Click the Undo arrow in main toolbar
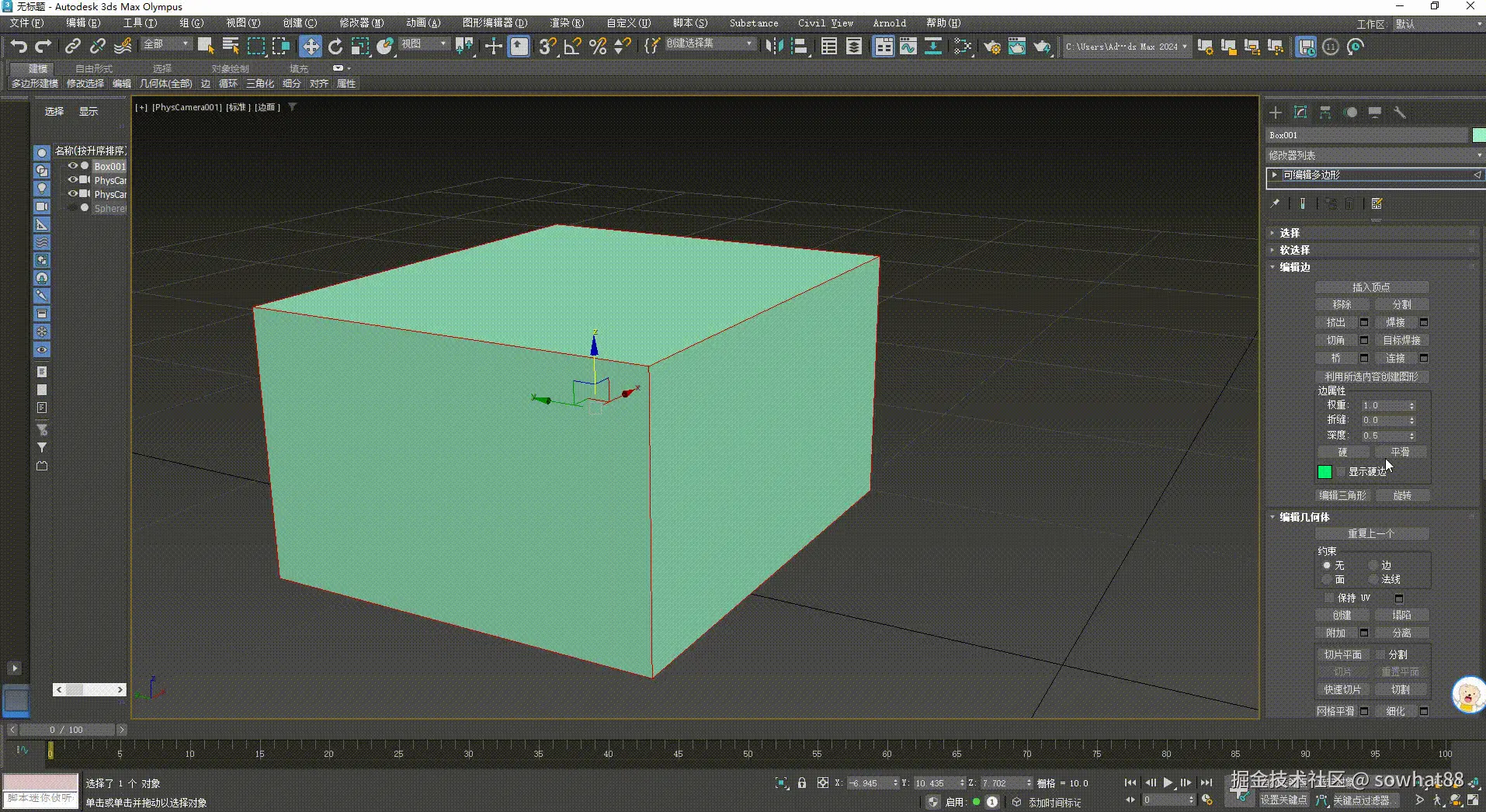 19,47
